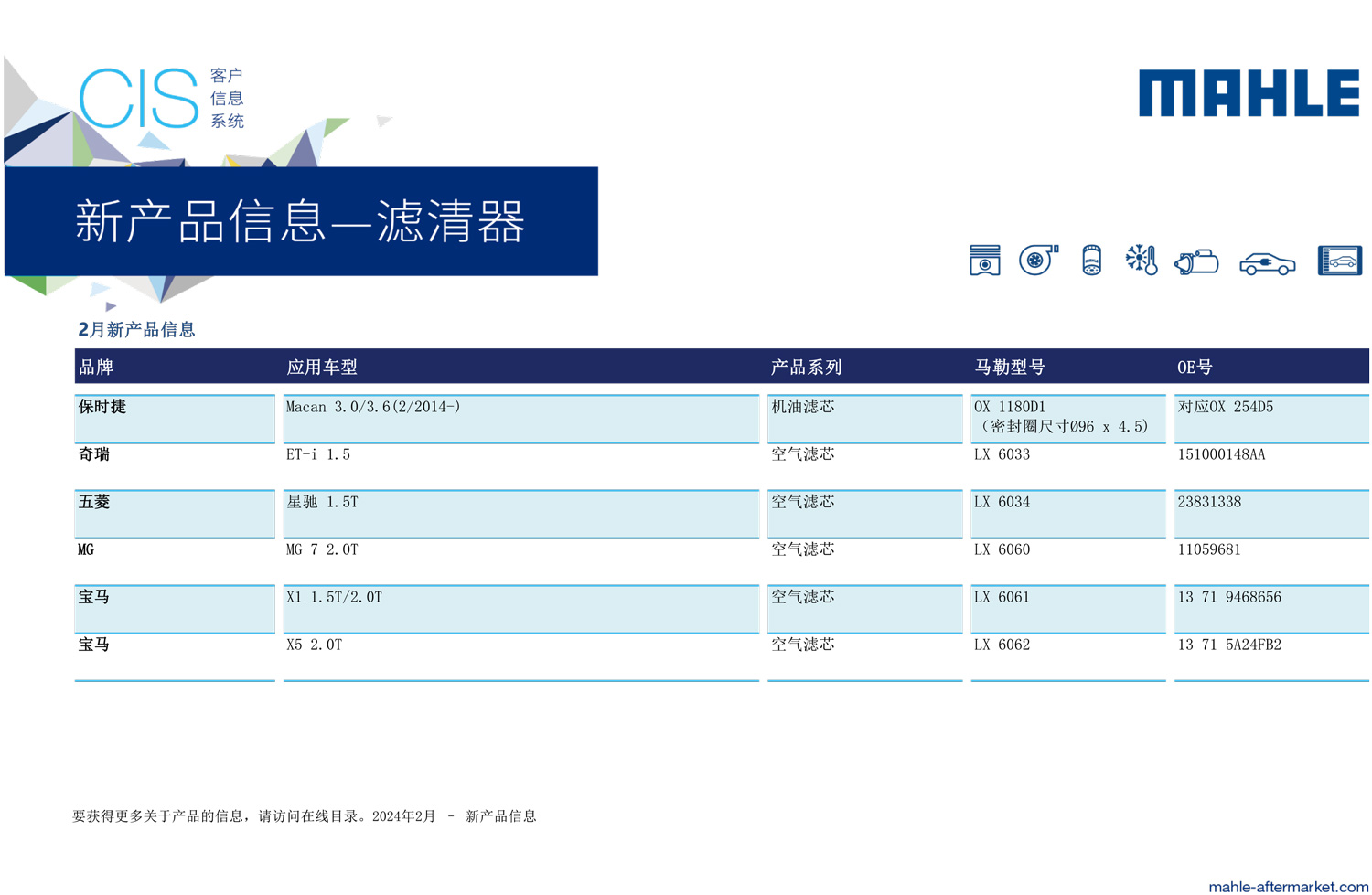Click the MG 7 2.0T model cell

521,561
